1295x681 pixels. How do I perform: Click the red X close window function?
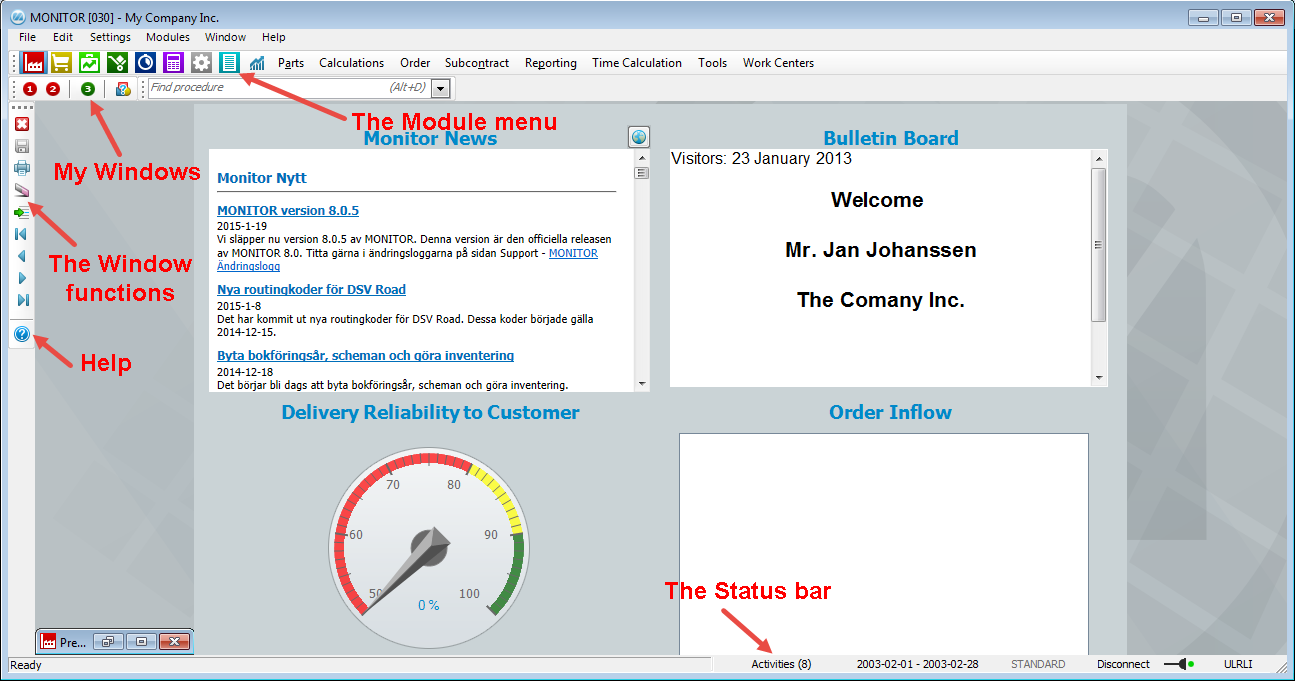coord(22,124)
